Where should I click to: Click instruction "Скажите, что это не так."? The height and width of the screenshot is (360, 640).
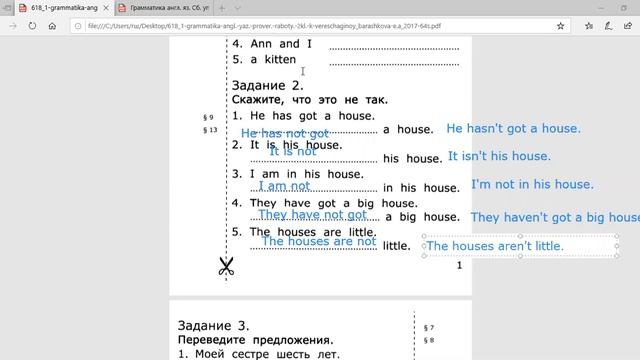click(x=310, y=100)
